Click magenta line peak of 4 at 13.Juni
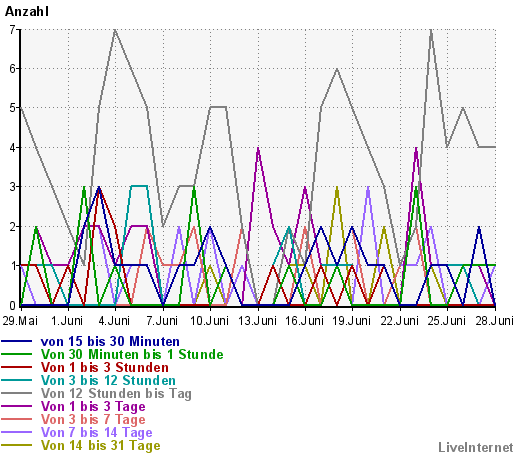 258,148
